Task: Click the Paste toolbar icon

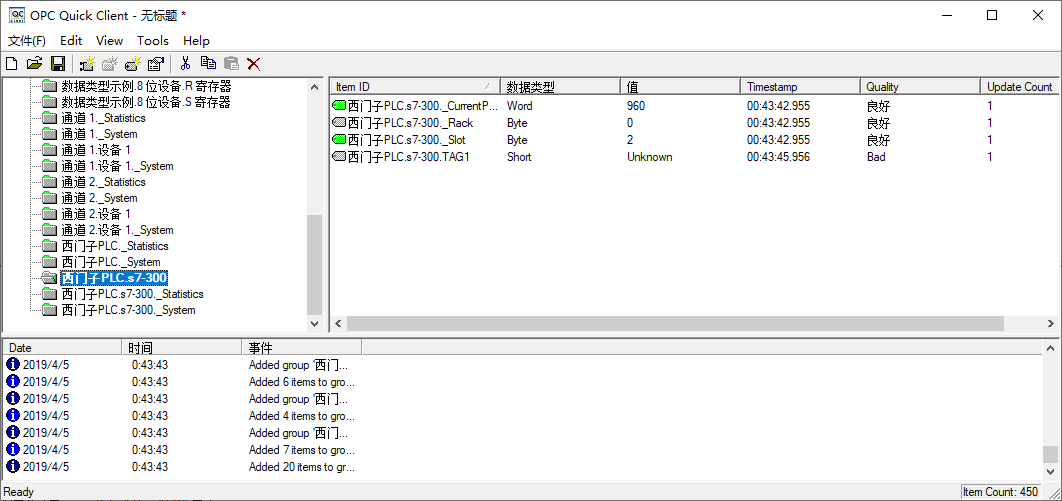Action: coord(232,64)
